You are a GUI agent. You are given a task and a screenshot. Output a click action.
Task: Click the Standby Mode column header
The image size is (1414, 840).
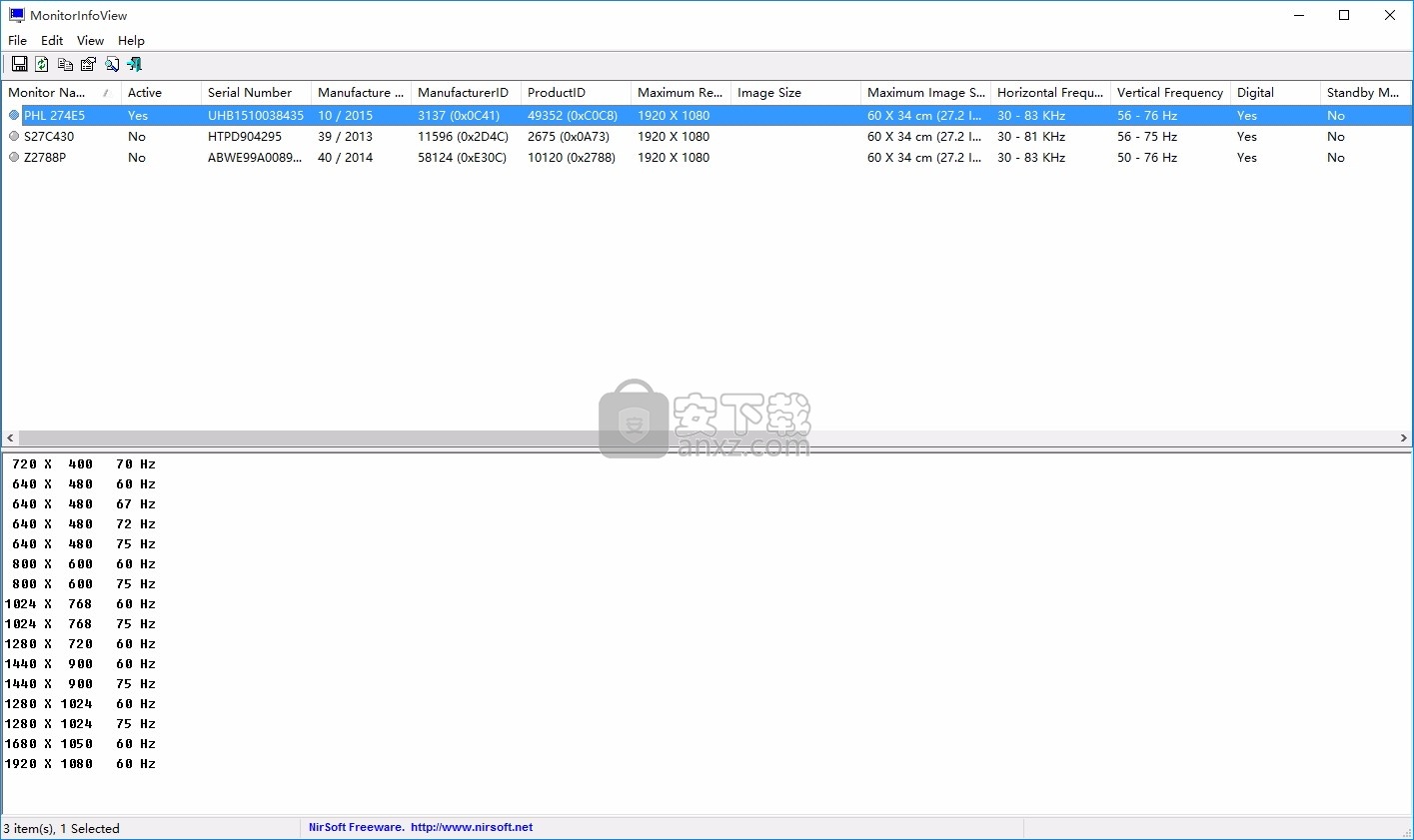(1365, 92)
